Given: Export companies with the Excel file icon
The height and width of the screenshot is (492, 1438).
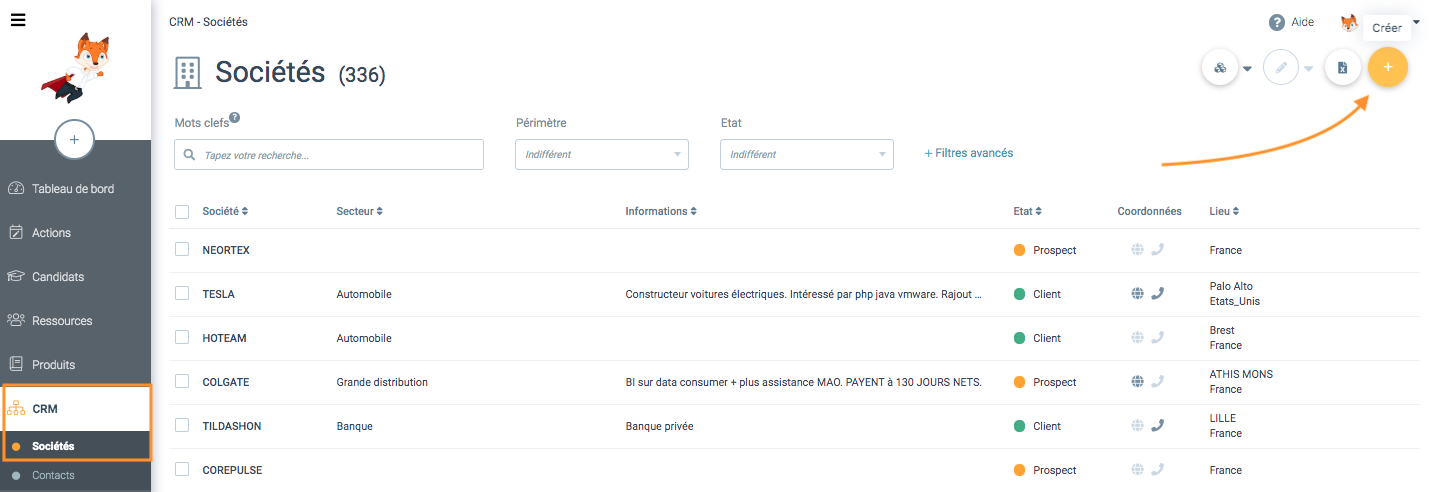Looking at the screenshot, I should click(x=1343, y=68).
